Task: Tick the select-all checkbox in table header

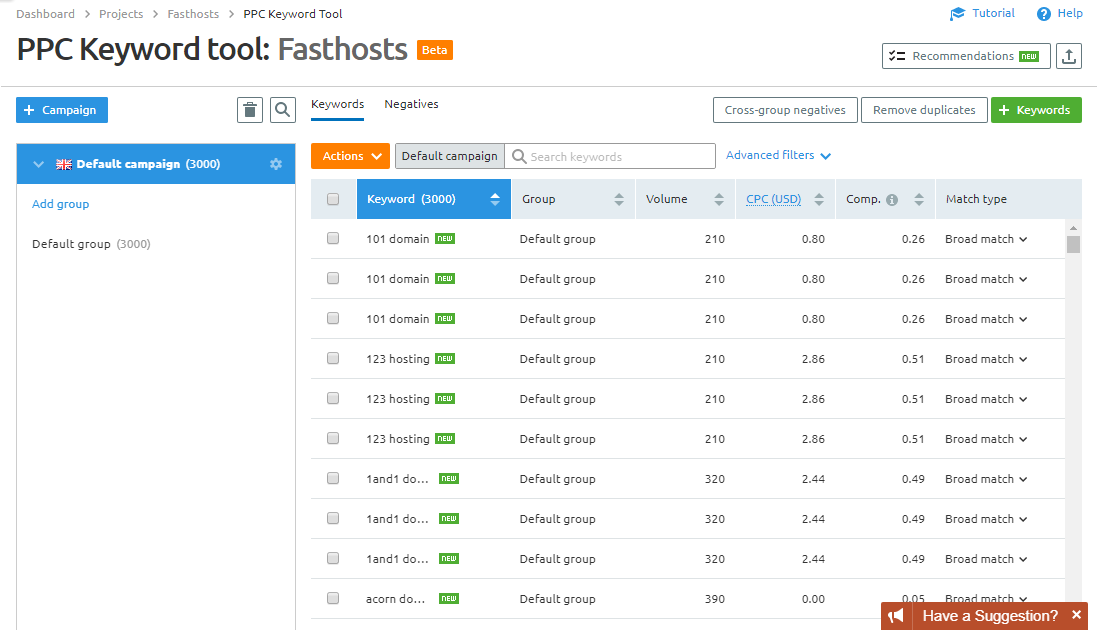Action: pyautogui.click(x=333, y=199)
